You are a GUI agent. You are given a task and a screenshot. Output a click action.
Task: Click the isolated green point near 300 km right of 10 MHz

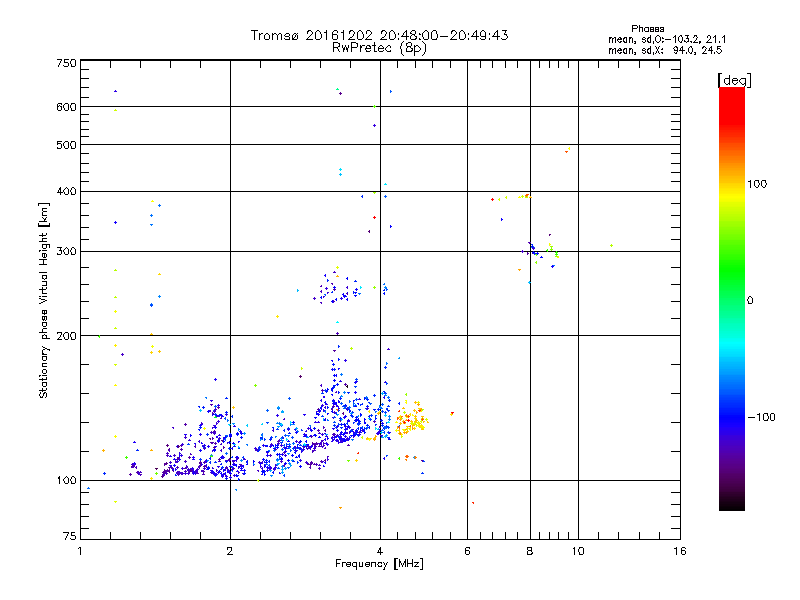tap(611, 245)
